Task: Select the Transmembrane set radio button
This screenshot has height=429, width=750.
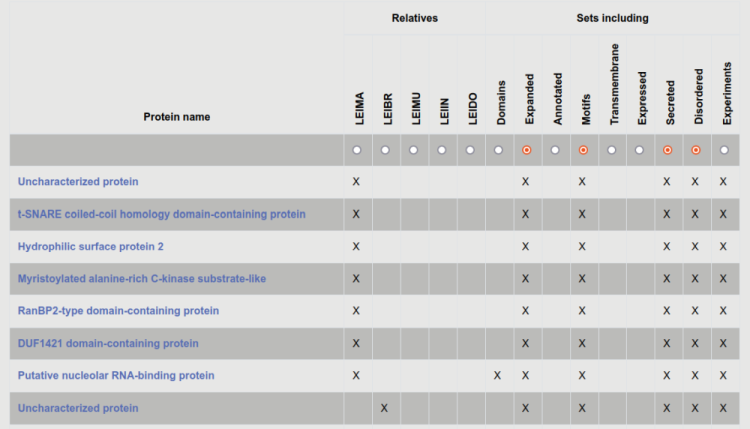Action: point(611,150)
